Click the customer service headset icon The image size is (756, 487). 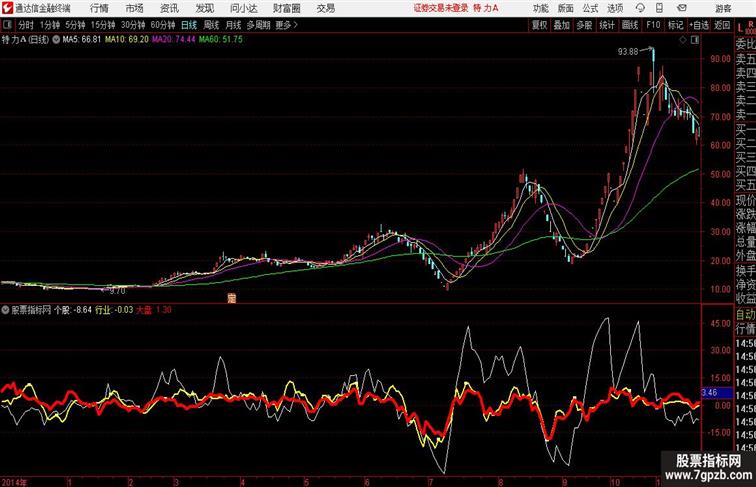click(640, 8)
